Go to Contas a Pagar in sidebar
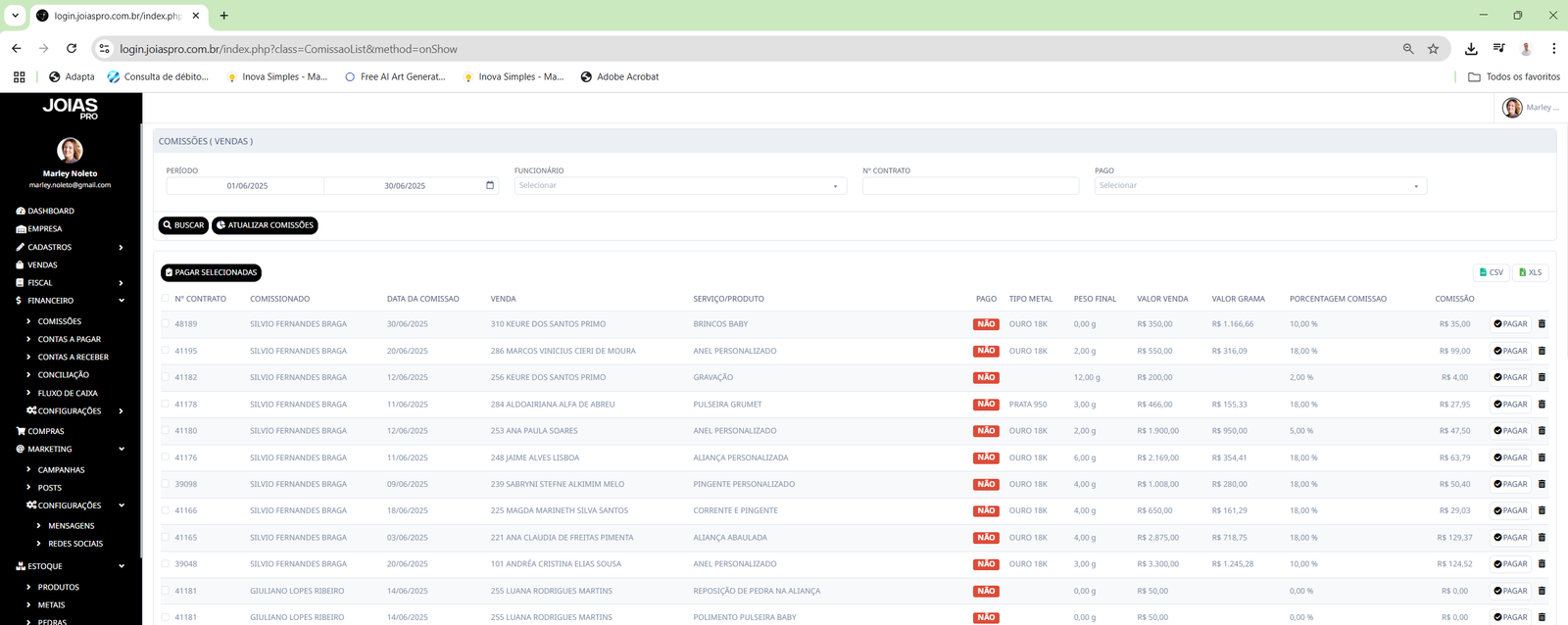 point(69,339)
